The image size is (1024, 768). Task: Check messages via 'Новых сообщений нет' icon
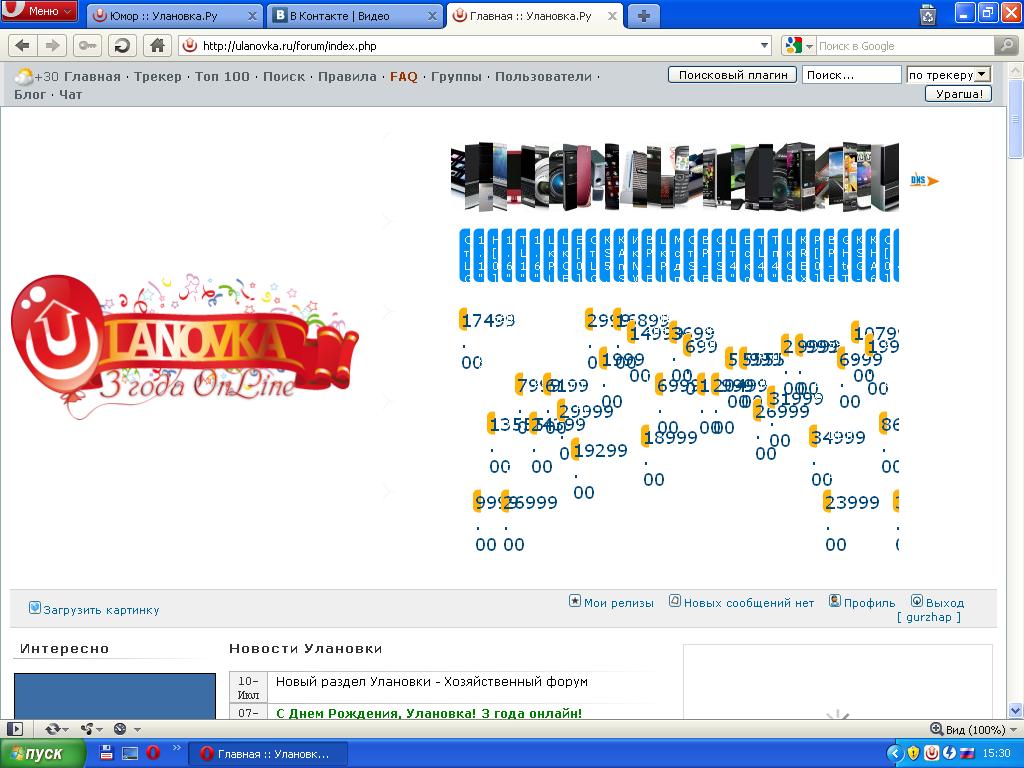coord(674,601)
